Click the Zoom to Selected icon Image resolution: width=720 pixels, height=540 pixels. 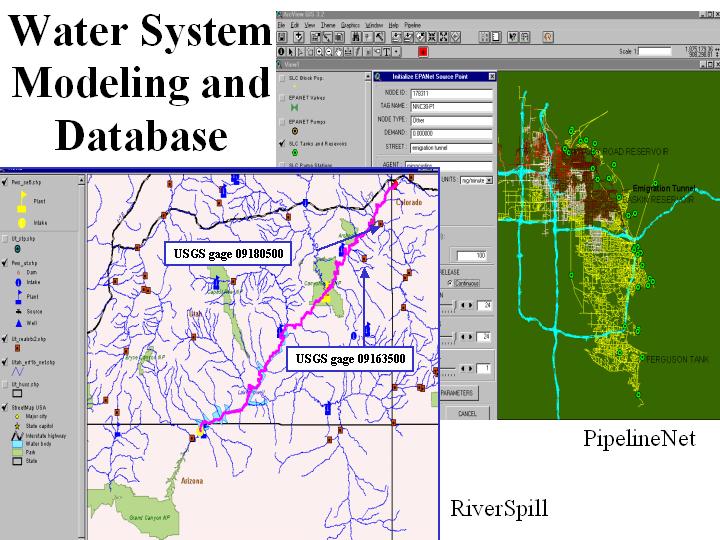420,37
